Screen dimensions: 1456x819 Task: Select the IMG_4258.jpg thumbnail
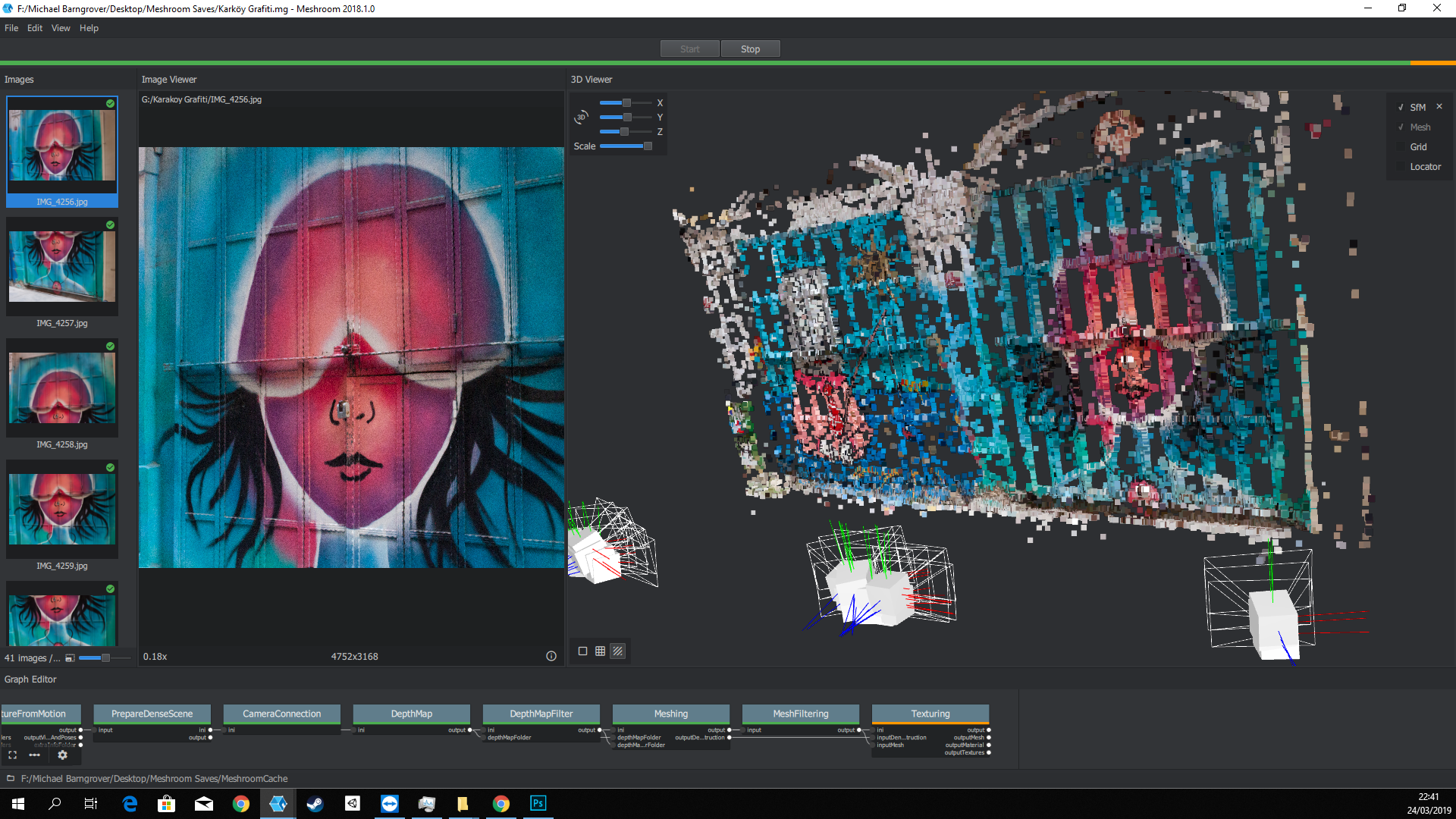[61, 388]
